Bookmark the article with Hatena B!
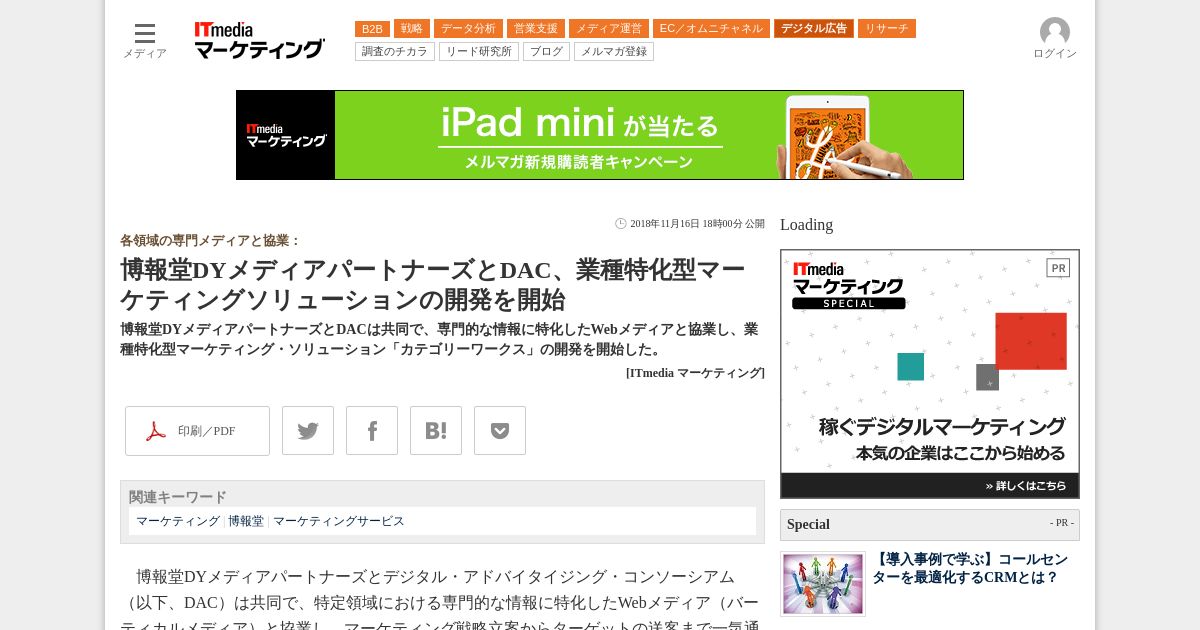This screenshot has height=630, width=1200. tap(436, 431)
